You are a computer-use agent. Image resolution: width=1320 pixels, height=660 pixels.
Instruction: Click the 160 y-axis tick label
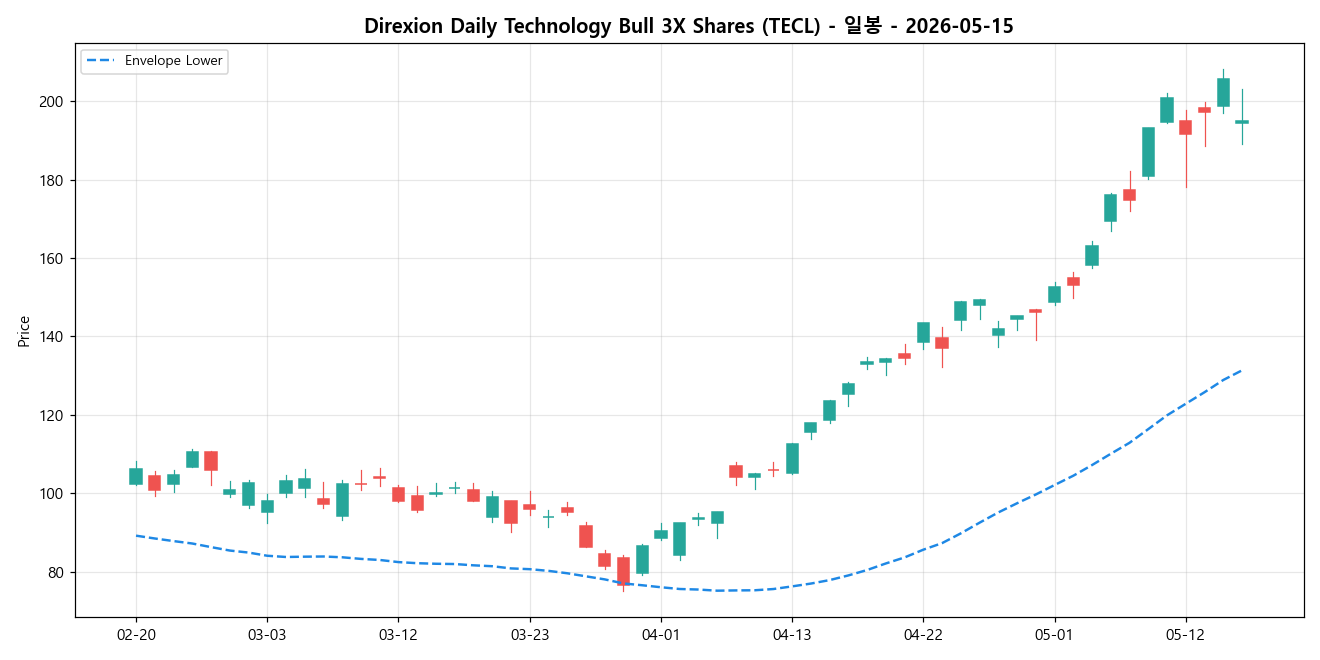(x=51, y=259)
